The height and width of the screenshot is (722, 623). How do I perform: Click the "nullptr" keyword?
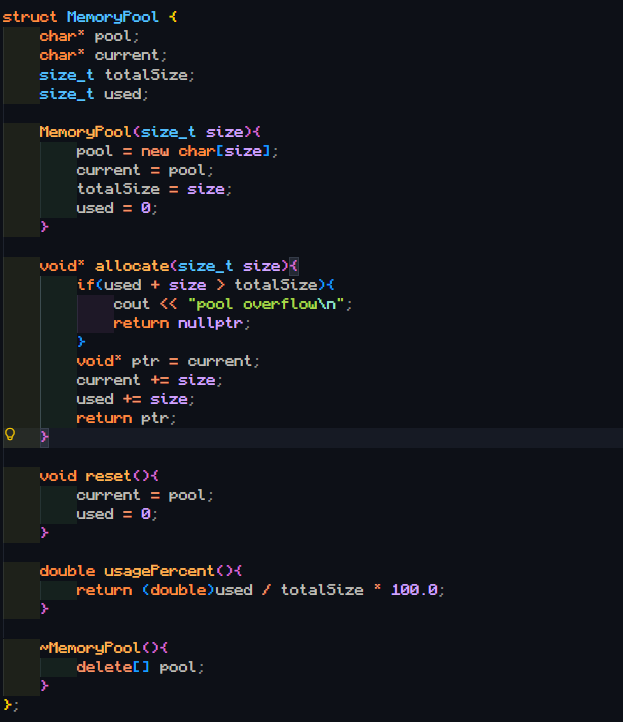[x=210, y=323]
